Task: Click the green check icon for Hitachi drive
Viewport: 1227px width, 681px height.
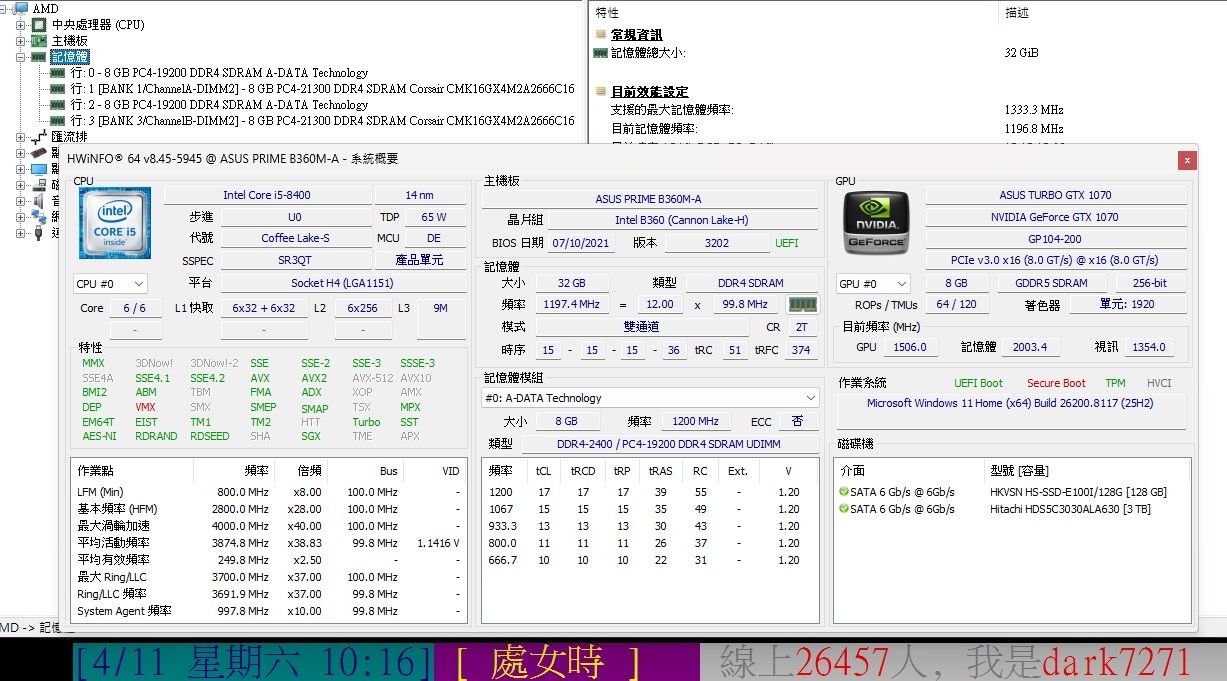Action: 843,509
